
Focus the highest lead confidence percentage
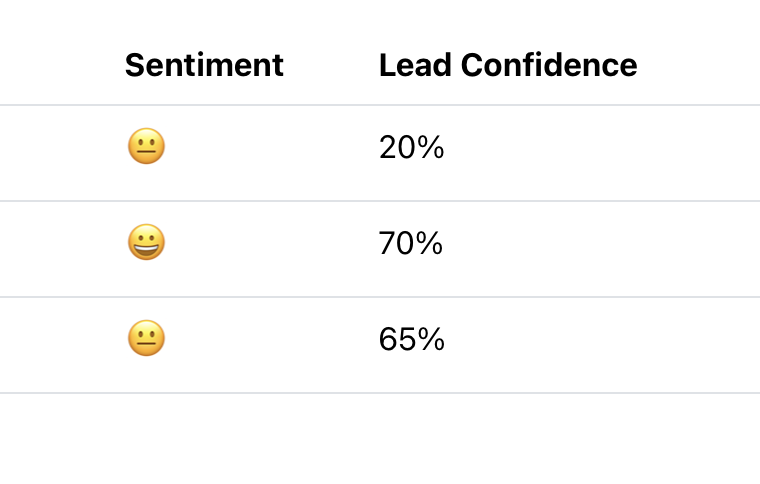[x=411, y=243]
